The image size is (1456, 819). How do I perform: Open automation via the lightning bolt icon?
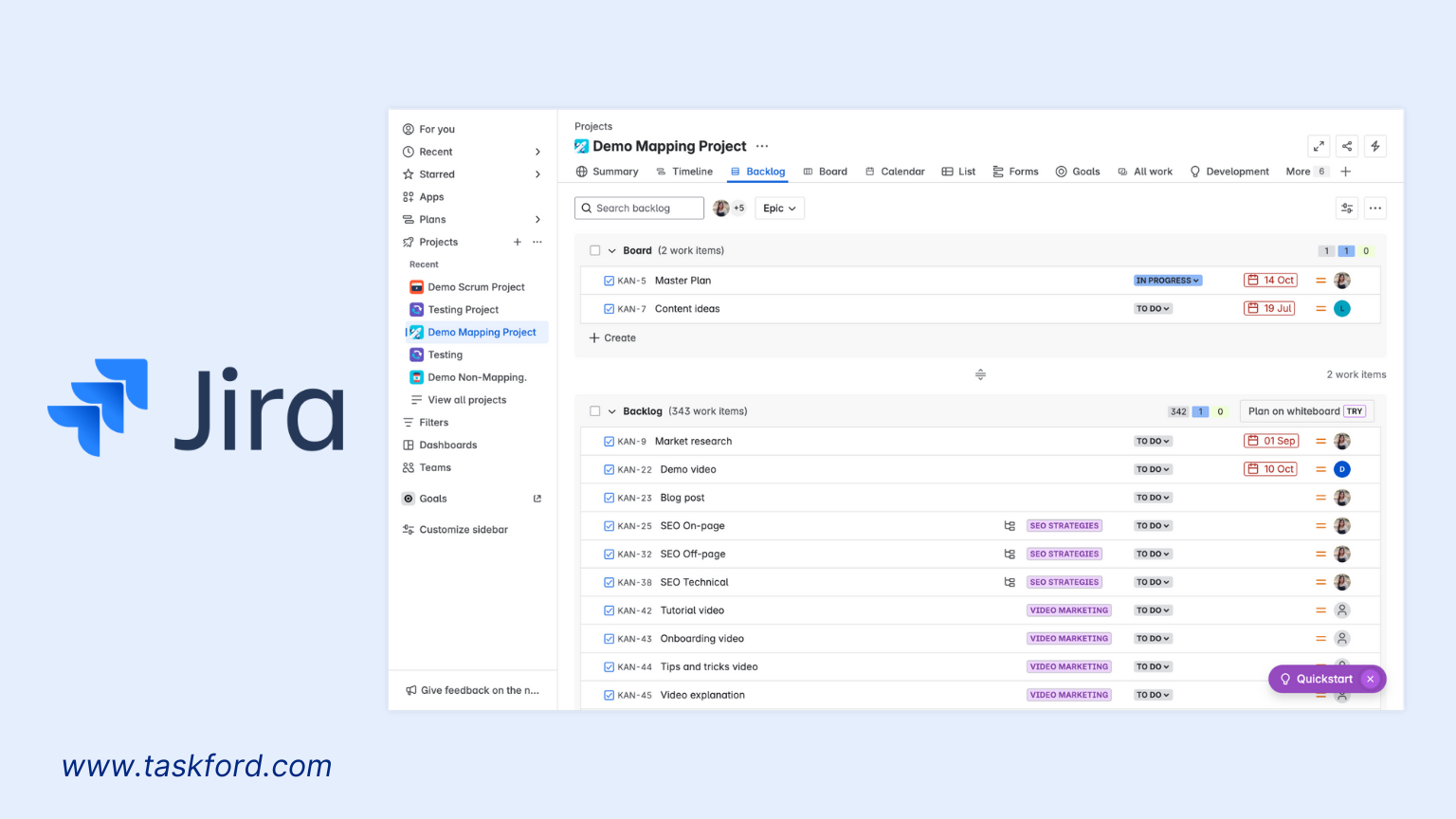[1375, 146]
